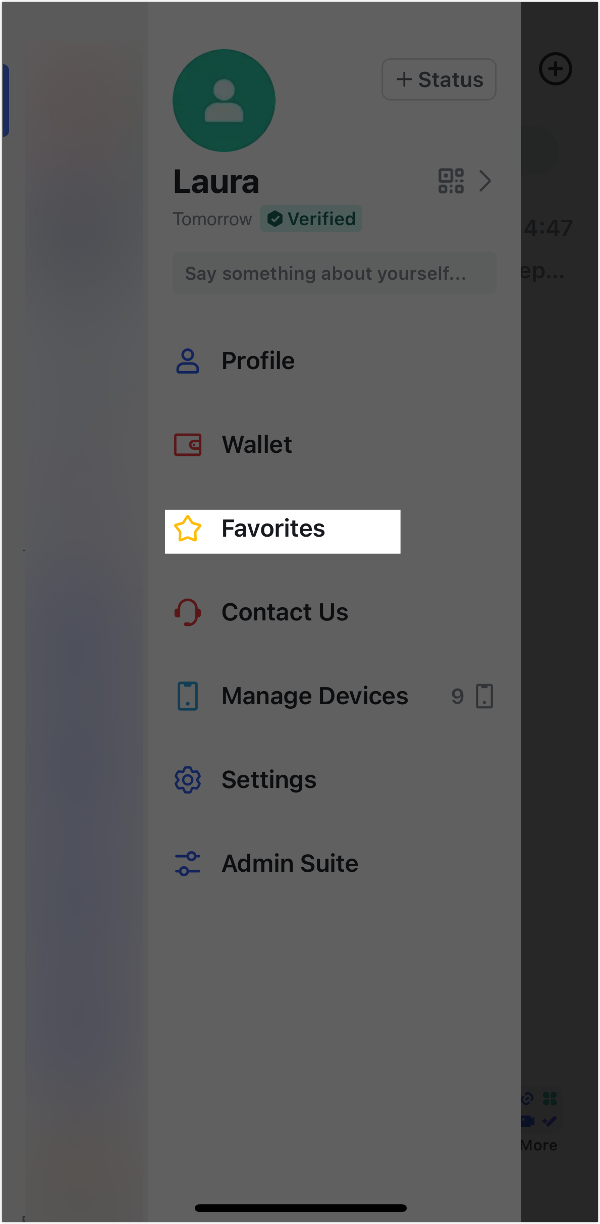This screenshot has height=1224, width=600.
Task: Open Manage Devices showing 9 devices
Action: coord(314,695)
